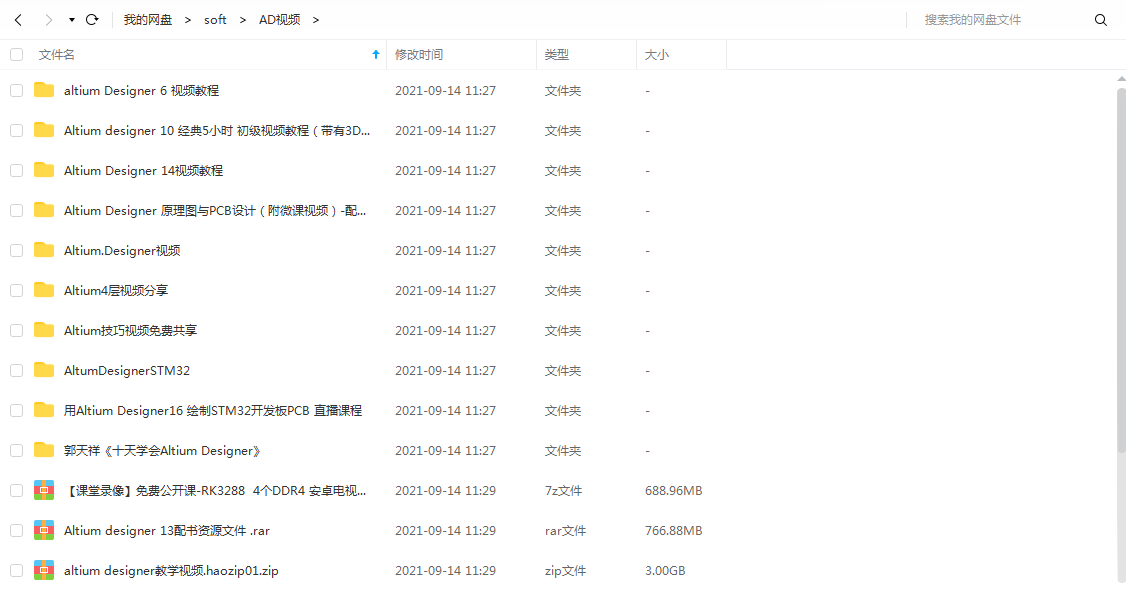Open the navigation history dropdown arrow
1126x589 pixels.
[72, 20]
